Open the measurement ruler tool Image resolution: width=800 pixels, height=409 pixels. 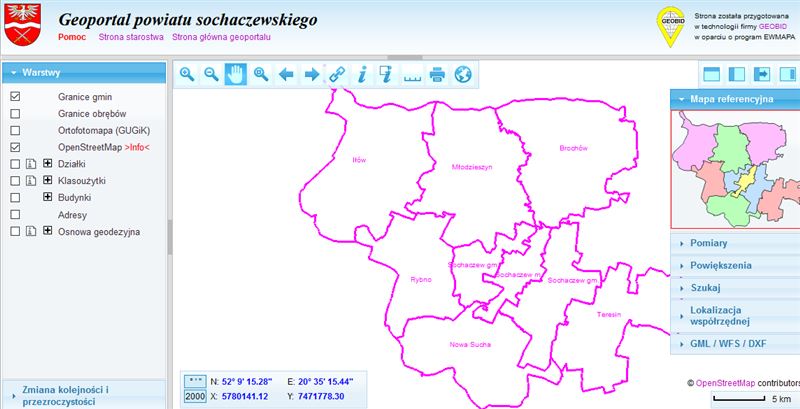pos(411,74)
